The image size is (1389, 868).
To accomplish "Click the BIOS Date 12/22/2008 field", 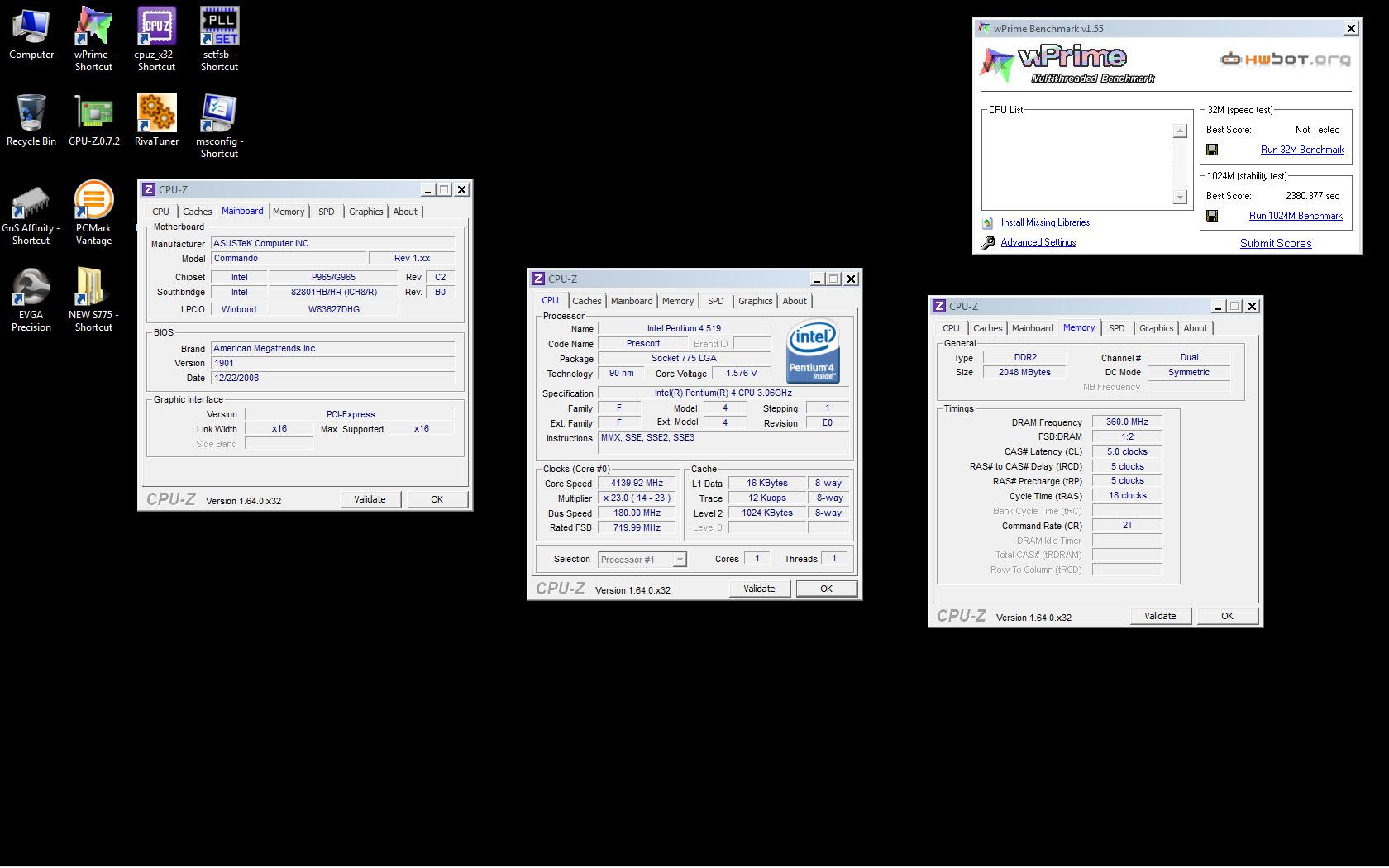I will click(332, 378).
